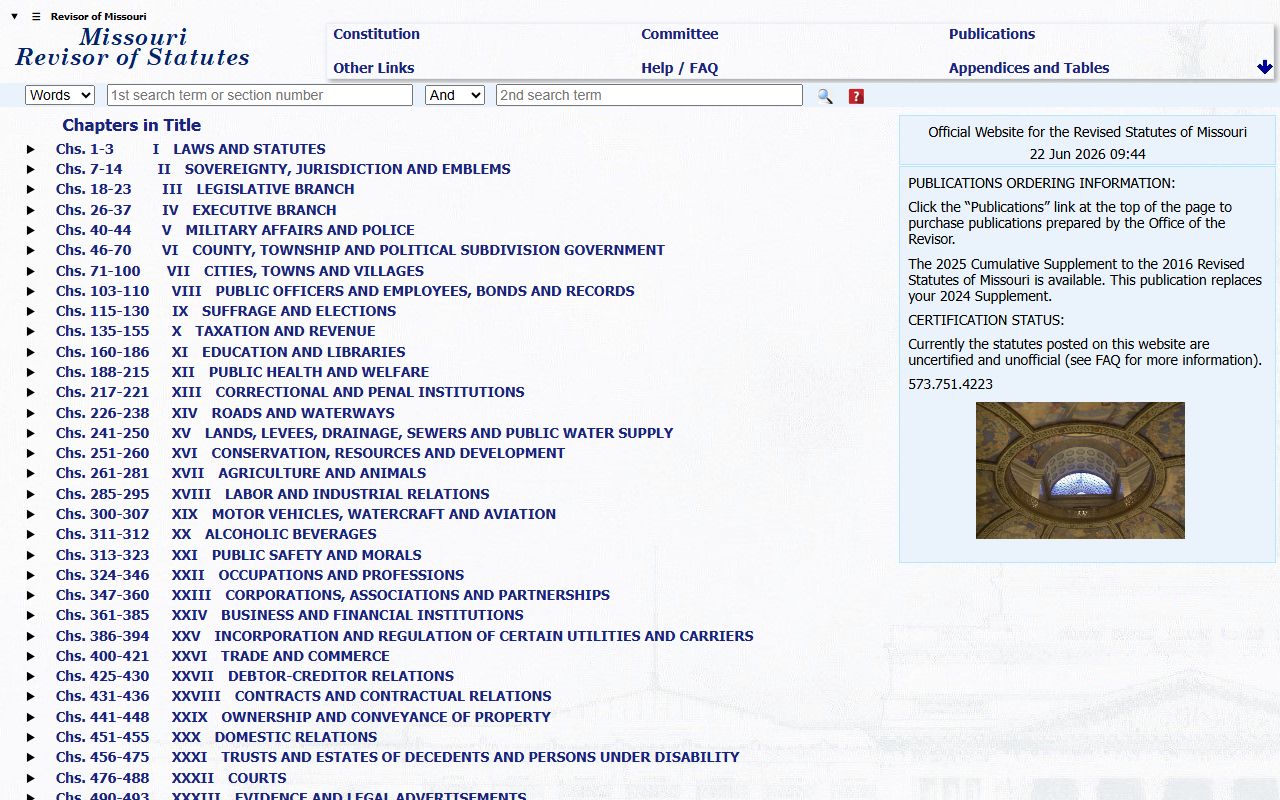Expand the Roads and Waterways triangle

[31, 413]
